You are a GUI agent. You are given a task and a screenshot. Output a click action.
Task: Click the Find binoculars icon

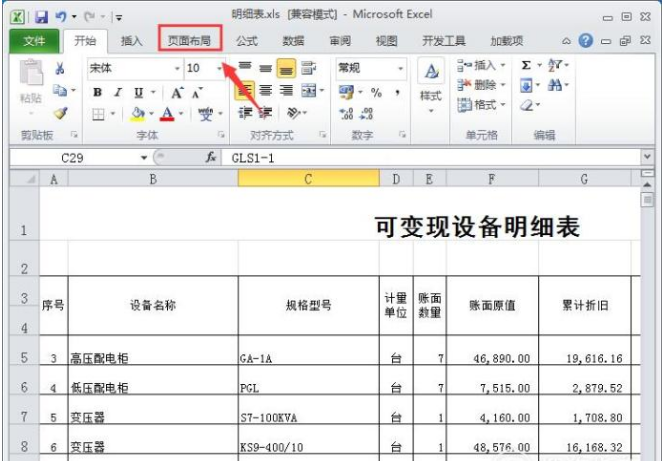pyautogui.click(x=554, y=86)
